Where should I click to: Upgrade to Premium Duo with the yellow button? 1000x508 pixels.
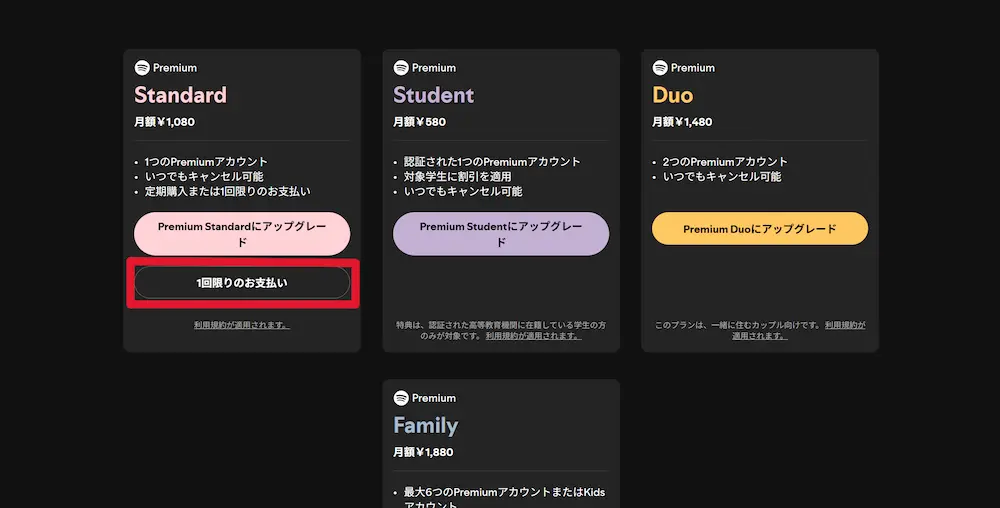(x=760, y=229)
